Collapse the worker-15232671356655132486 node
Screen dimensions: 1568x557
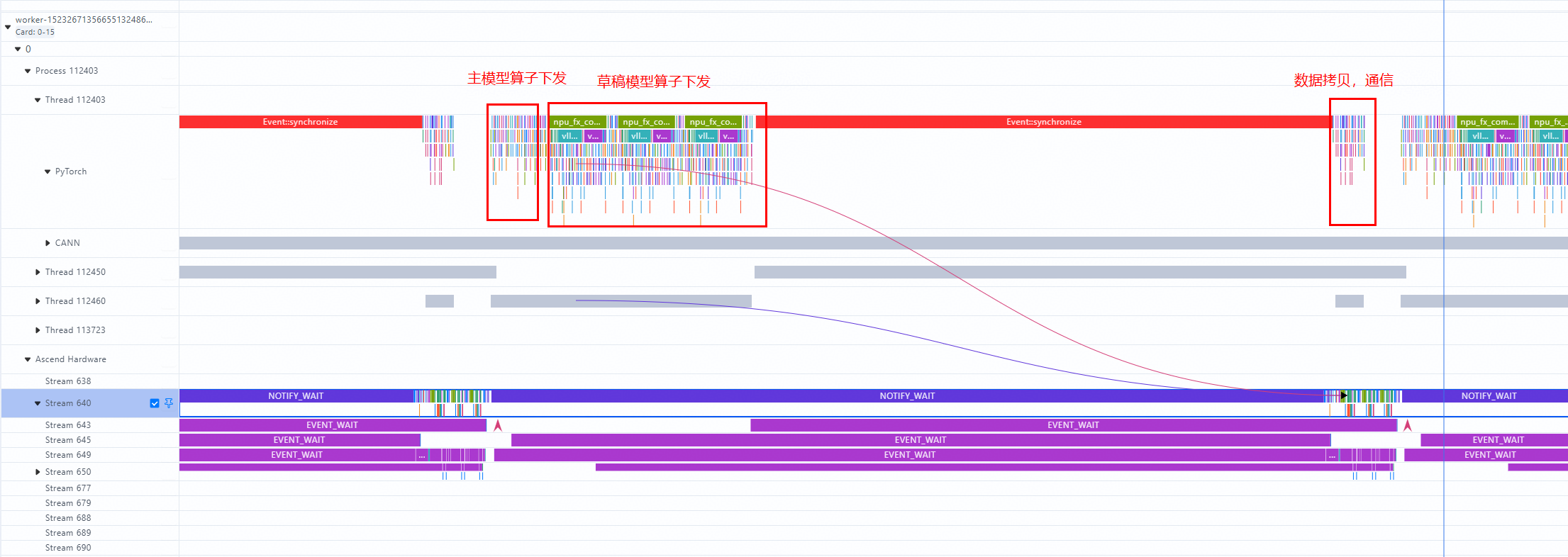point(8,27)
